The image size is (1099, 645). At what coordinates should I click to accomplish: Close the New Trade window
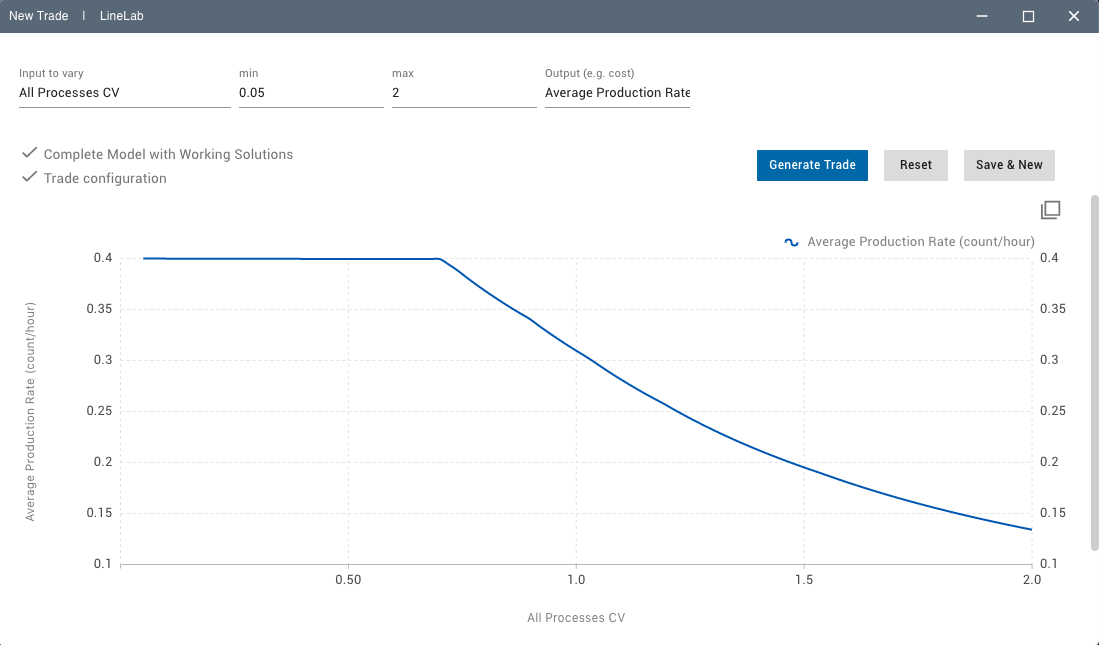point(1074,17)
